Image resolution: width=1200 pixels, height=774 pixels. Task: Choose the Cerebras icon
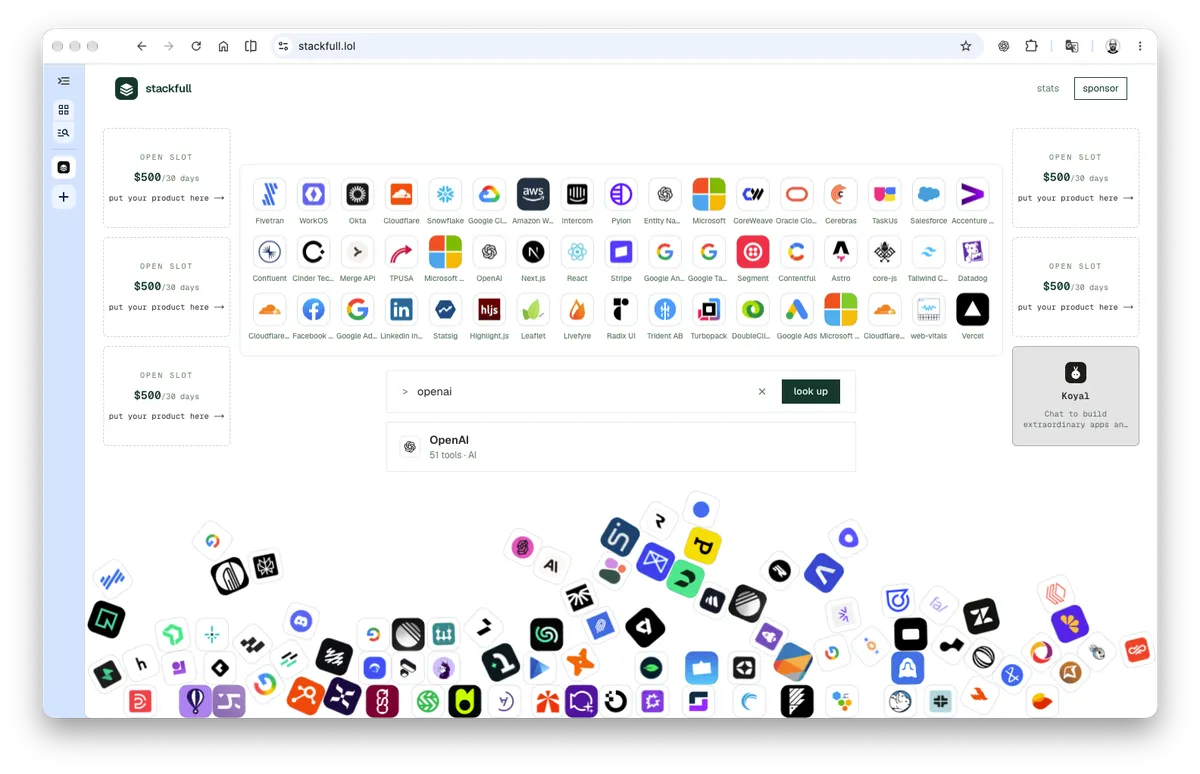click(x=841, y=194)
